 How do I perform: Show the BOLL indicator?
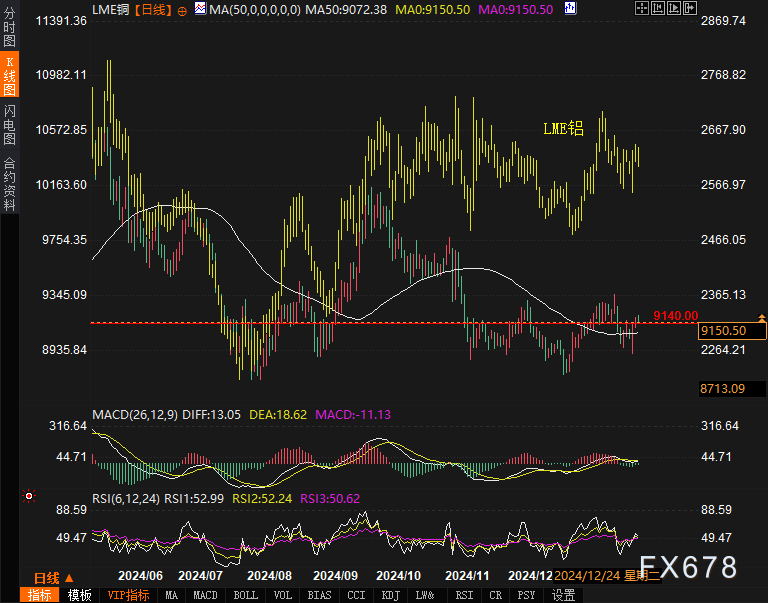tap(245, 595)
